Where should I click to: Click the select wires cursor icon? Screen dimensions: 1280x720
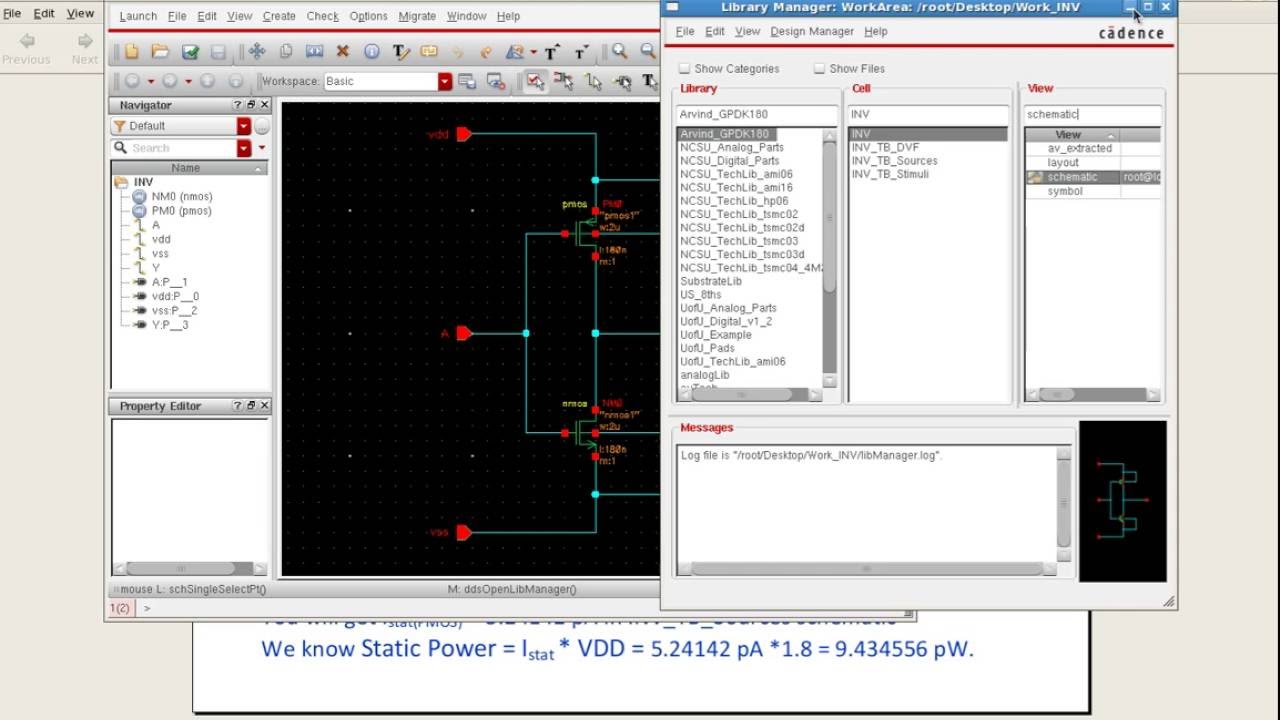pyautogui.click(x=594, y=81)
